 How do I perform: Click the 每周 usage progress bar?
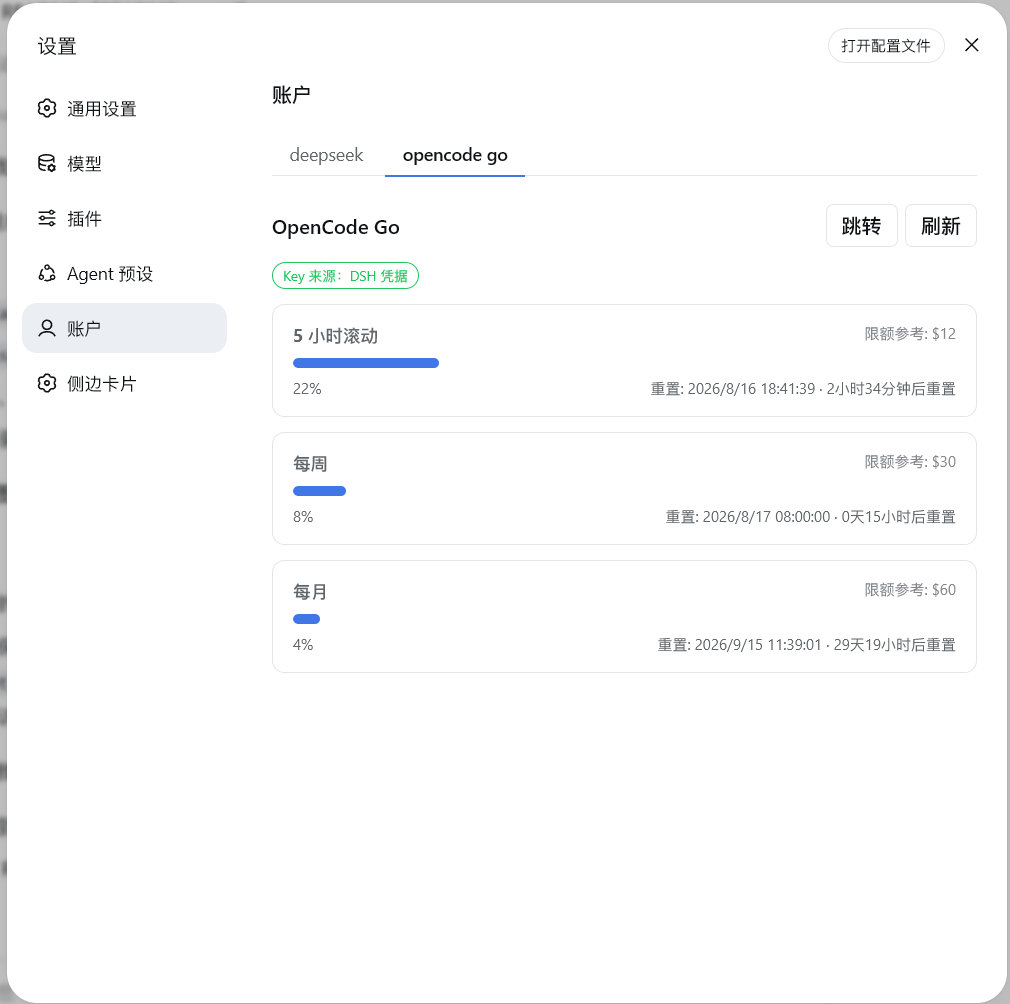[319, 491]
